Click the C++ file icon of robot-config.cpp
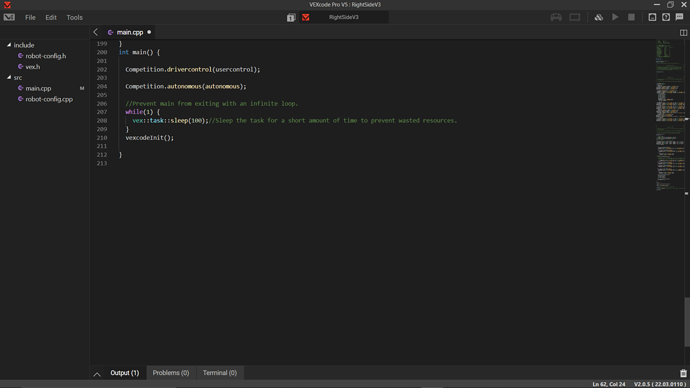This screenshot has height=388, width=690. click(x=20, y=99)
